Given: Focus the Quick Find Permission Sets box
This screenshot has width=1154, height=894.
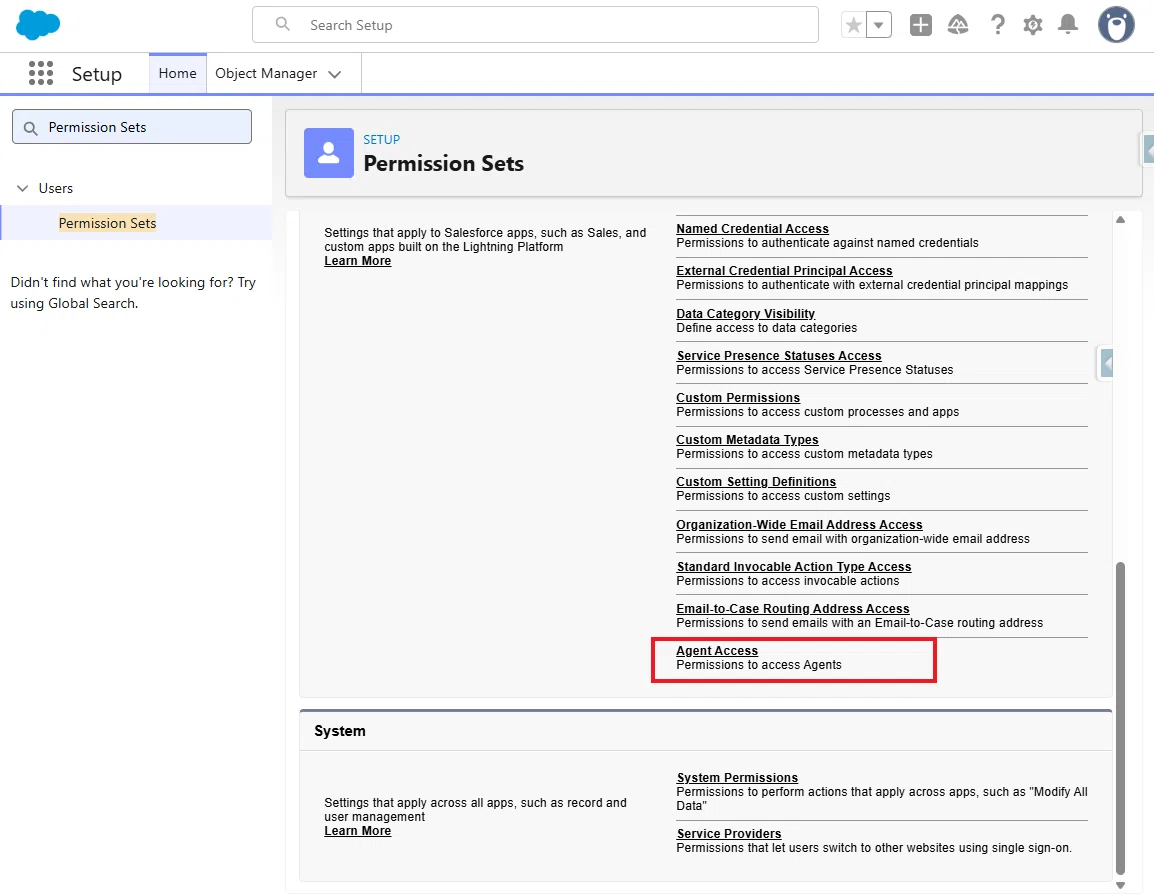Looking at the screenshot, I should pos(132,127).
